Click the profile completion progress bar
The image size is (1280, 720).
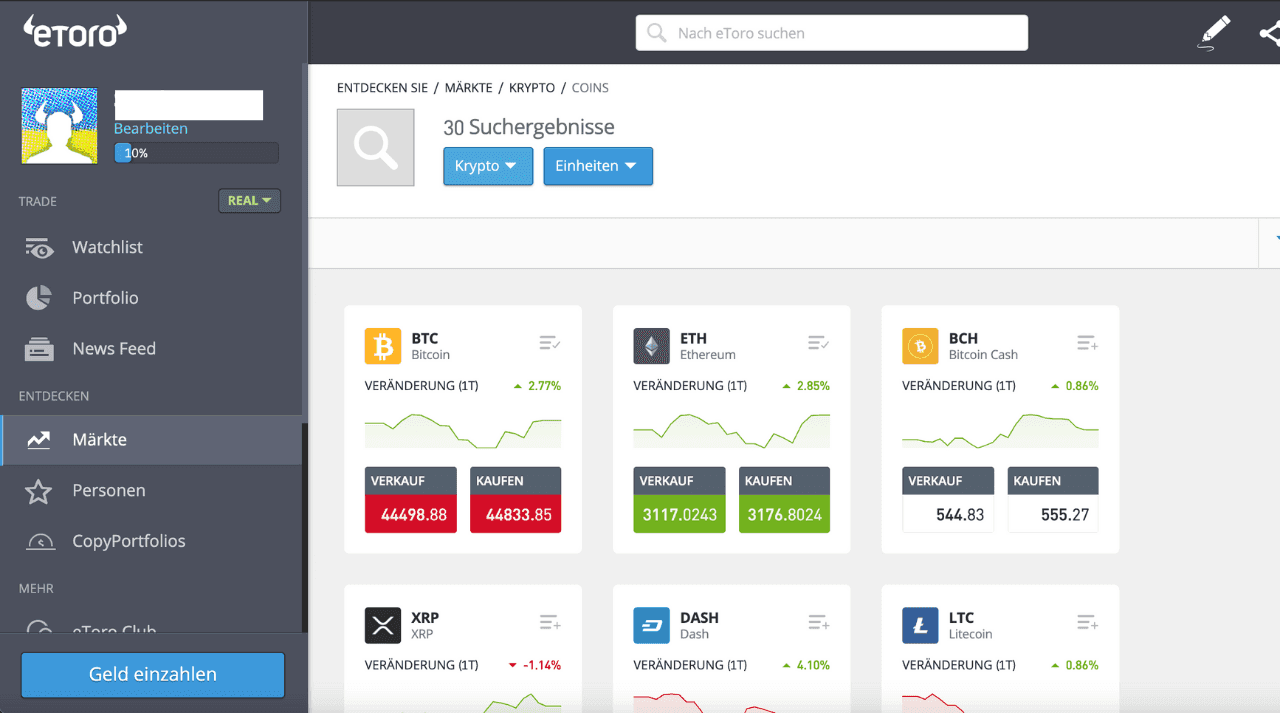tap(196, 153)
